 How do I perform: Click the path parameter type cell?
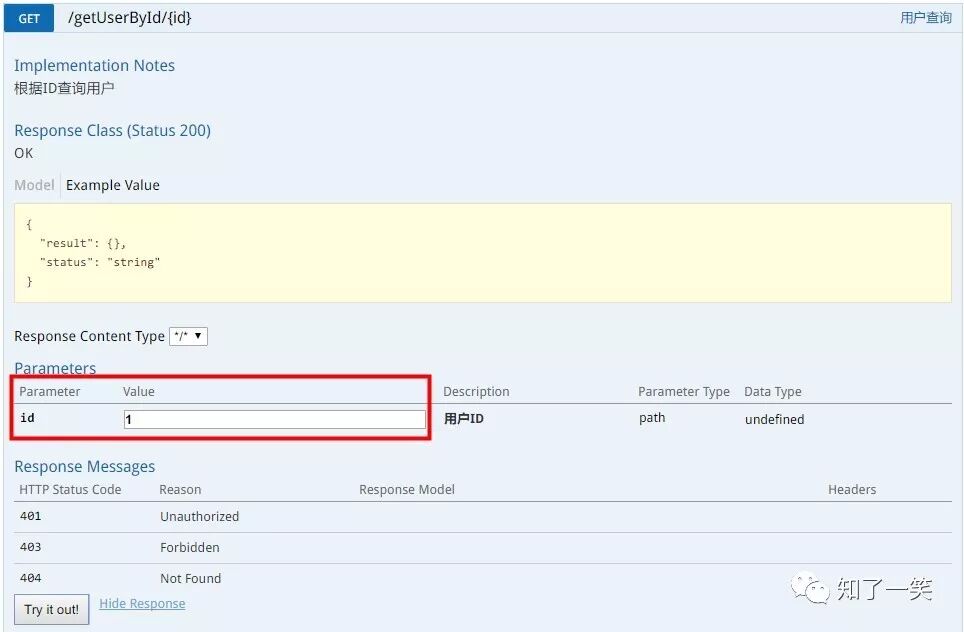coord(652,418)
